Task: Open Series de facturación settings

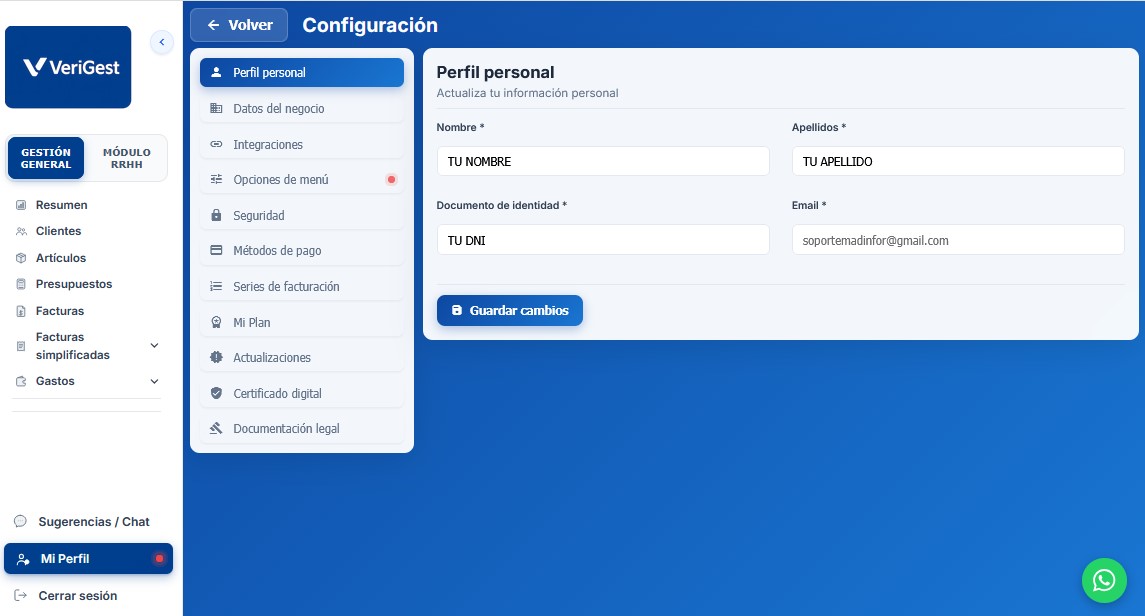Action: [302, 286]
